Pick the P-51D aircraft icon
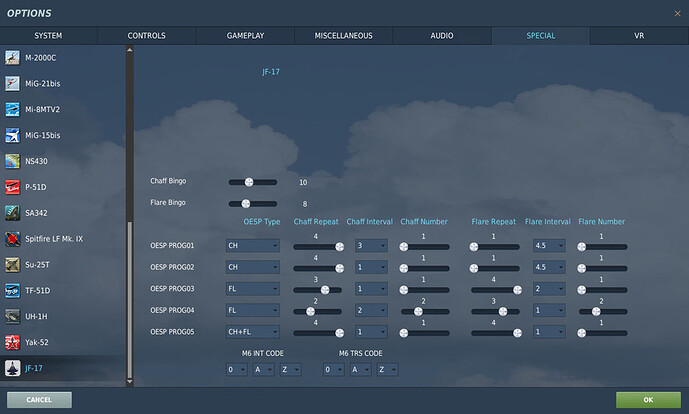 (x=12, y=187)
